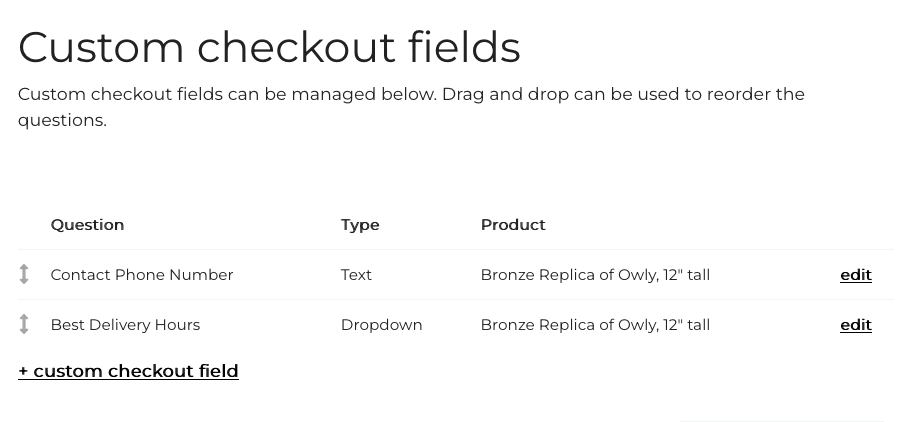
Task: Grab the Best Delivery Hours reorder handle
Action: tap(24, 325)
